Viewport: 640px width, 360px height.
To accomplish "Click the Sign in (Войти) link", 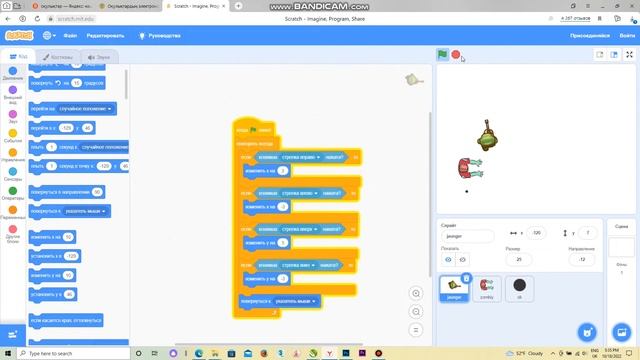I will click(627, 36).
